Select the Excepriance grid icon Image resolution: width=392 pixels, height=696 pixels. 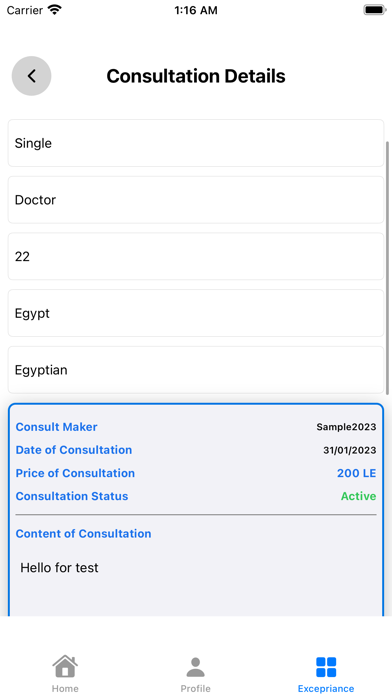pos(326,667)
